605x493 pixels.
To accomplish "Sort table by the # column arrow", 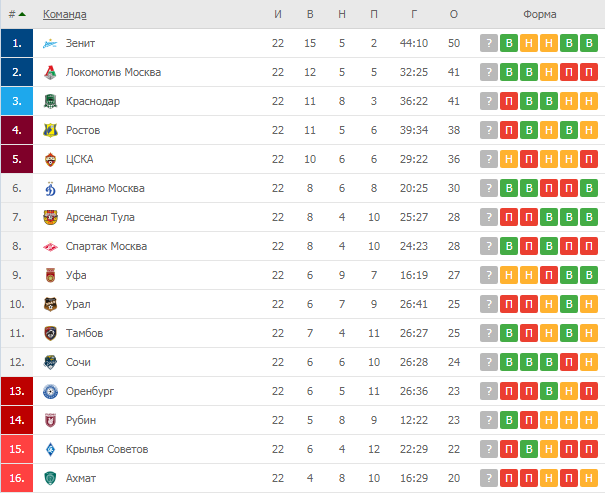I will tap(22, 14).
